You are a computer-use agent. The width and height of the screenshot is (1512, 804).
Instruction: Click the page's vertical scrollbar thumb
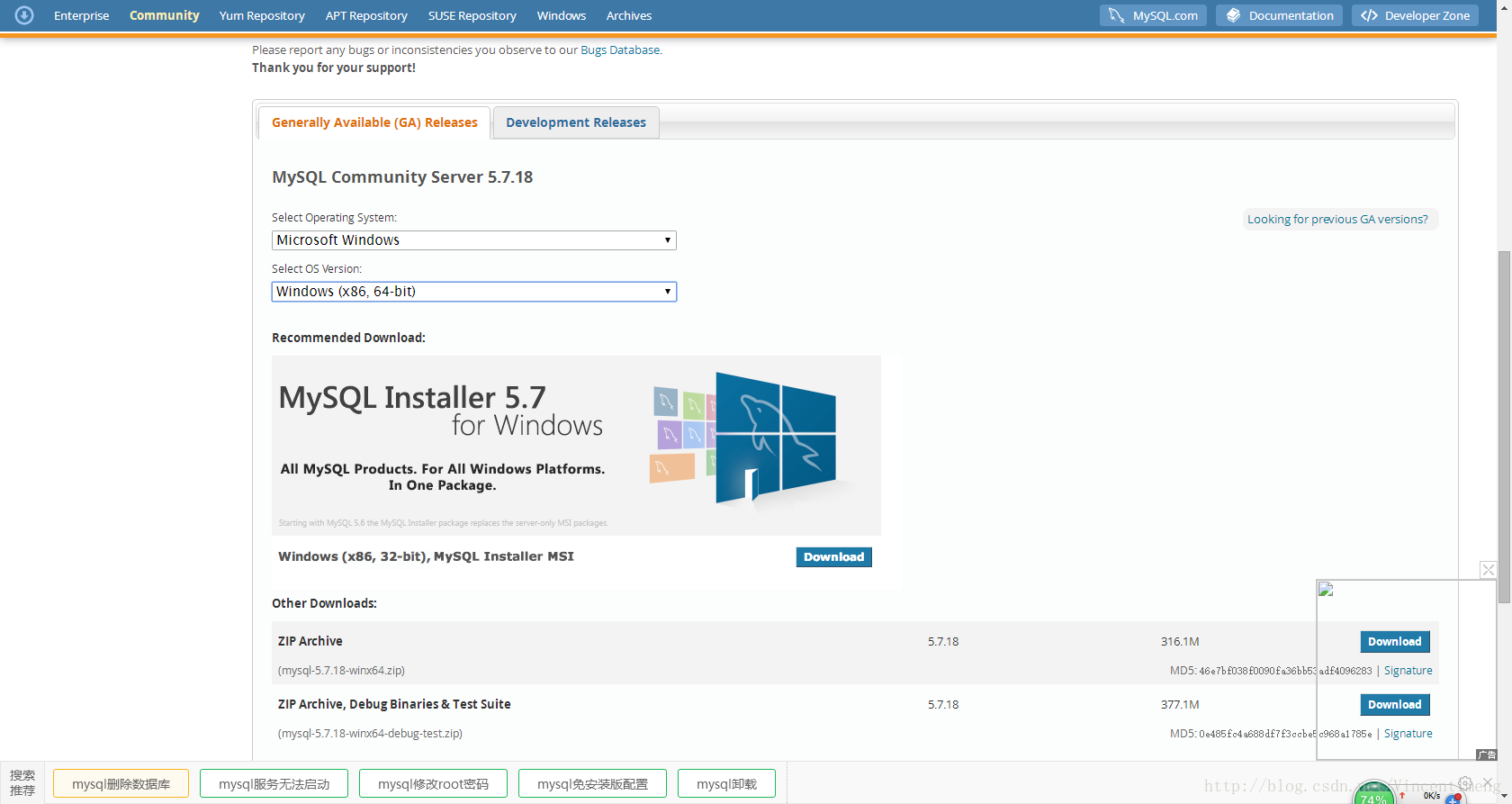pyautogui.click(x=1504, y=423)
